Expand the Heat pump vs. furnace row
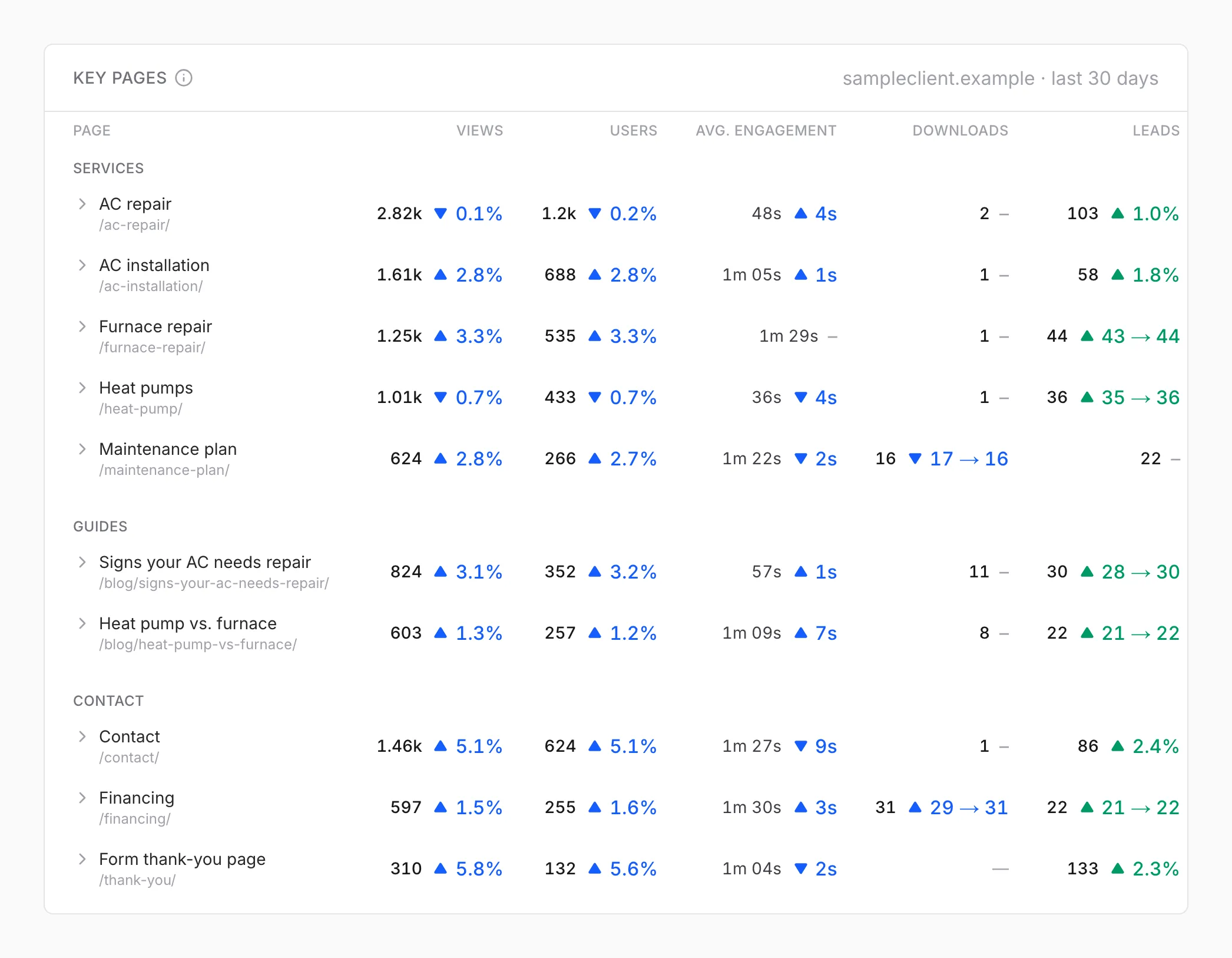 pyautogui.click(x=82, y=623)
